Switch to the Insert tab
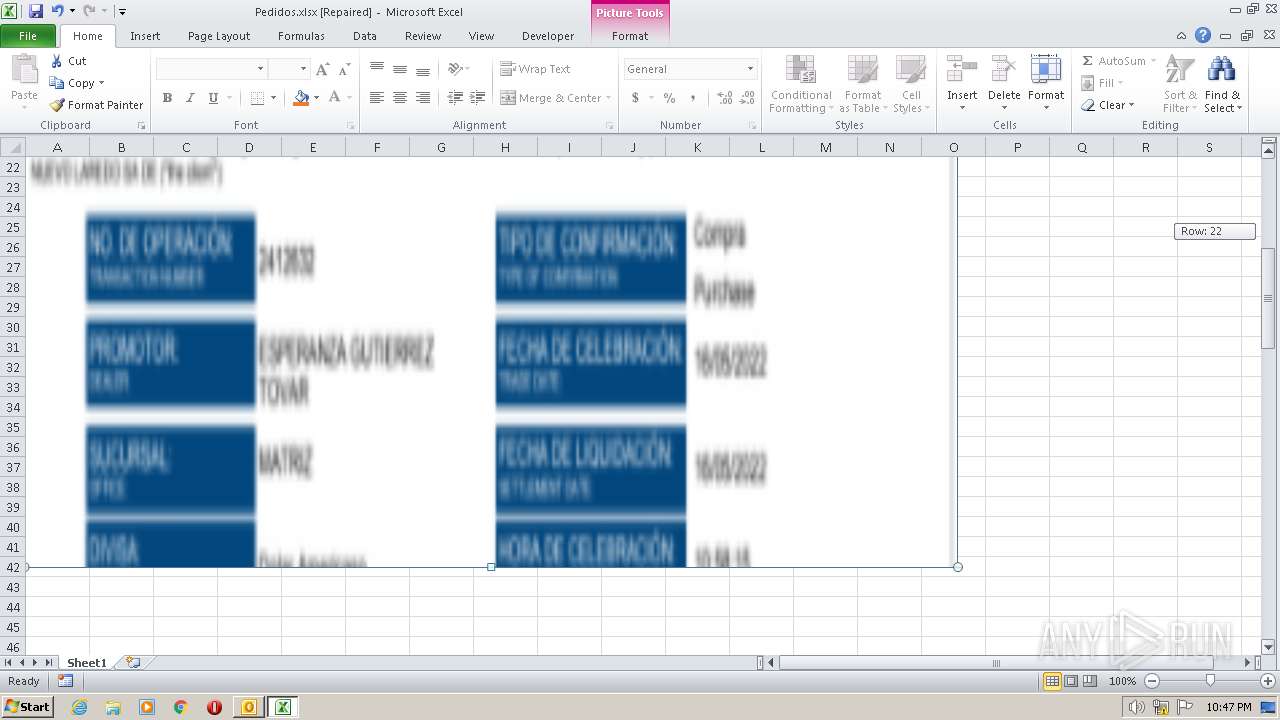Viewport: 1280px width, 720px height. click(x=145, y=36)
